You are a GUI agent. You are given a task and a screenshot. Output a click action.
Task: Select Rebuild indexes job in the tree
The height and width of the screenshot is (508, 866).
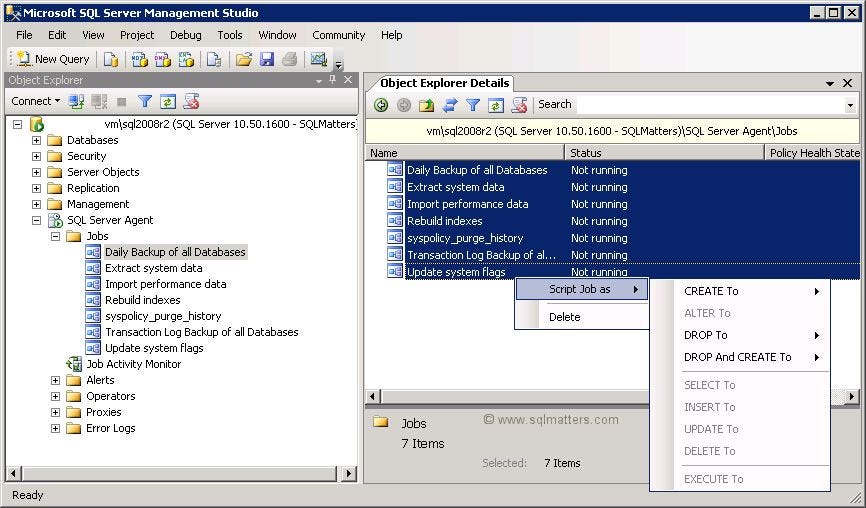pyautogui.click(x=142, y=300)
